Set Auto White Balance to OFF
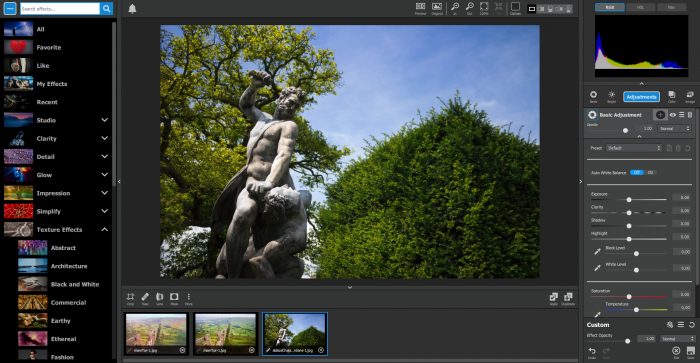 tap(637, 172)
